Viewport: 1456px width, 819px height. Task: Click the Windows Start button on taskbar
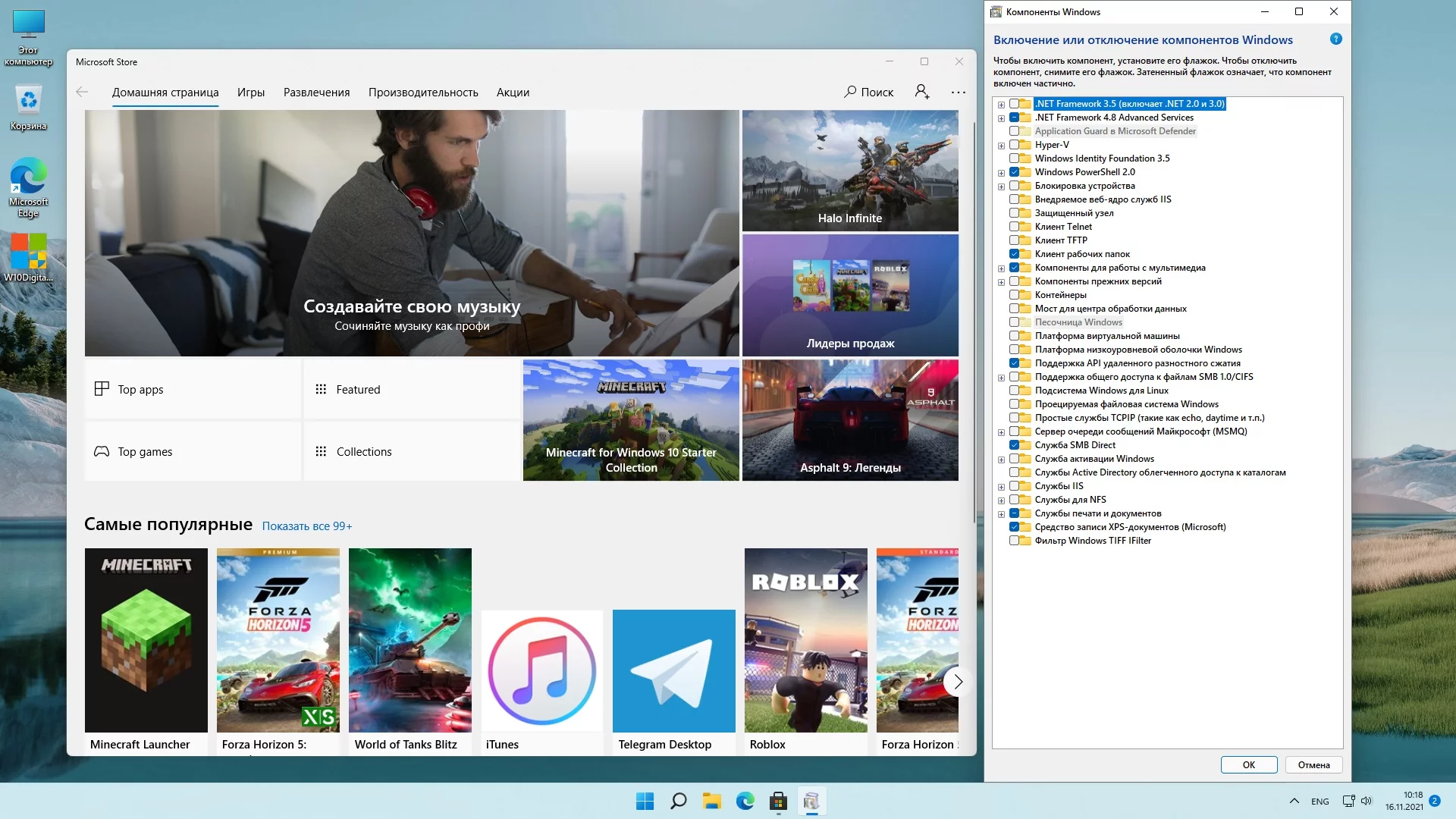pos(645,802)
